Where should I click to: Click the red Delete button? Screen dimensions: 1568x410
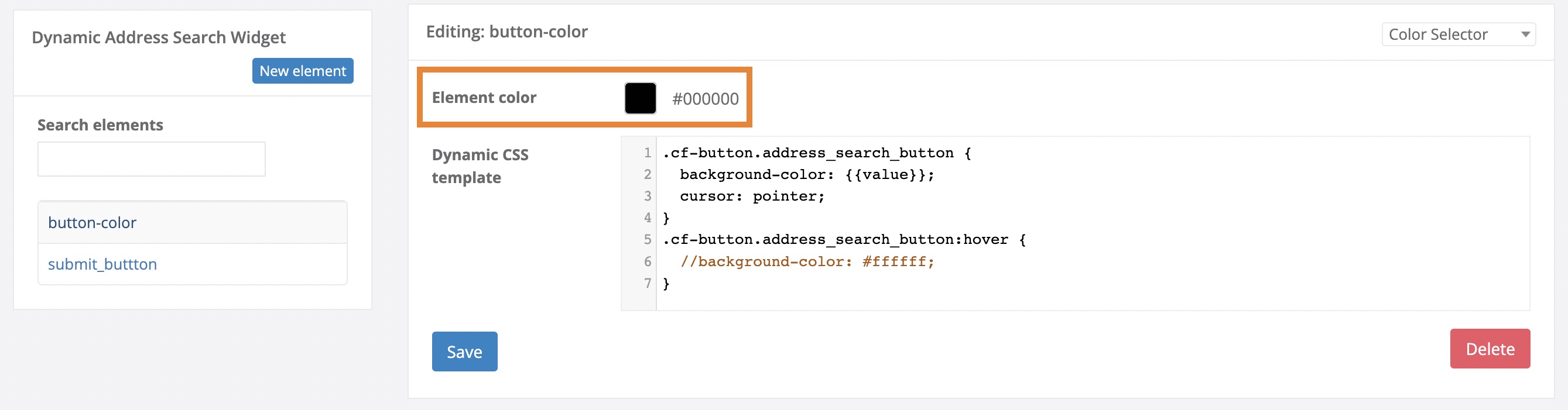[1490, 349]
